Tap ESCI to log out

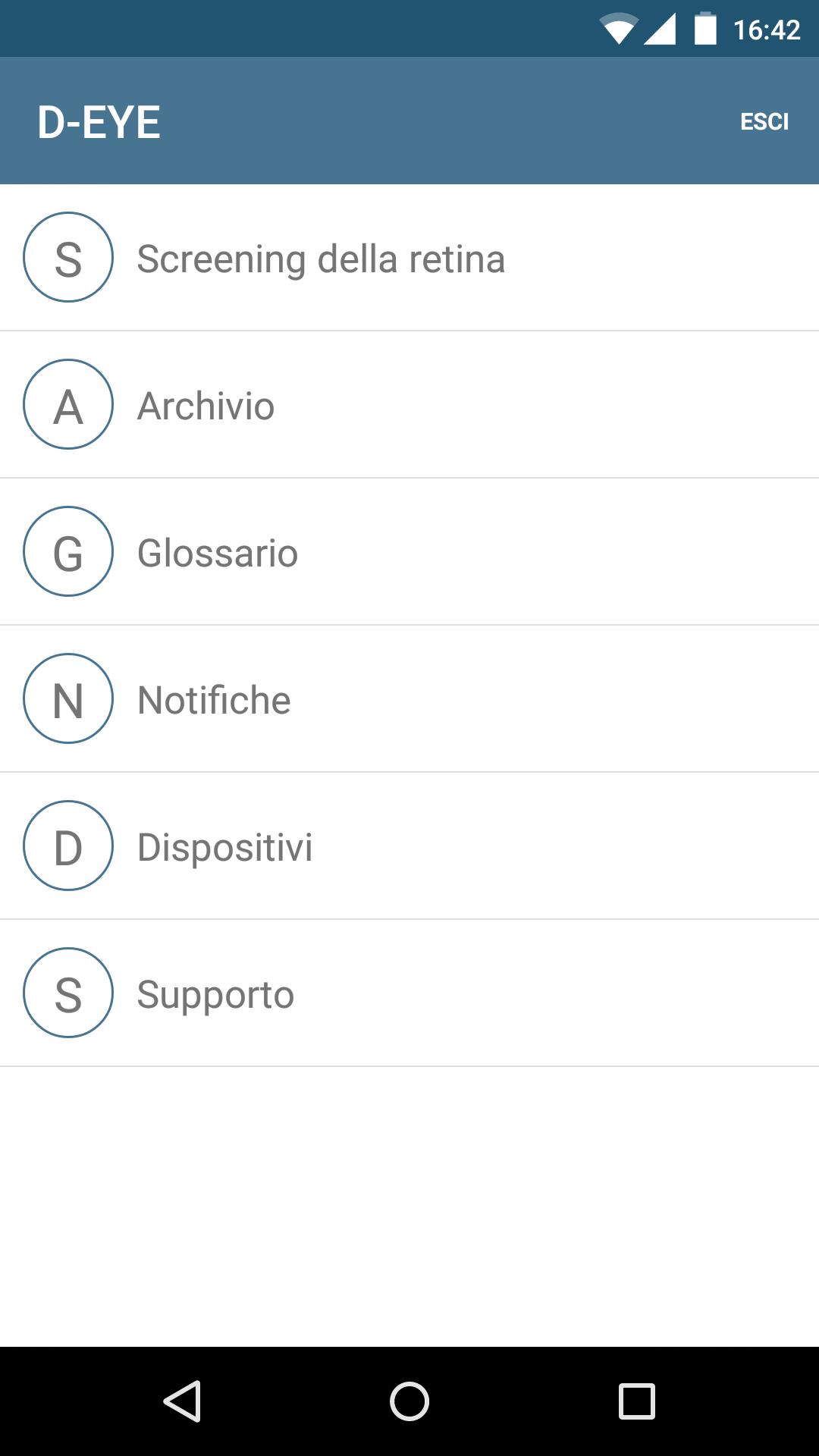click(x=764, y=121)
